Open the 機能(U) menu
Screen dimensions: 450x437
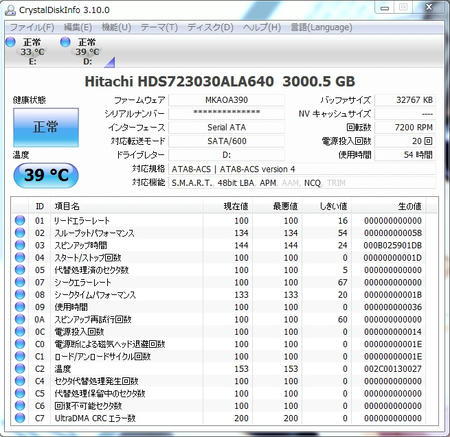coord(116,27)
